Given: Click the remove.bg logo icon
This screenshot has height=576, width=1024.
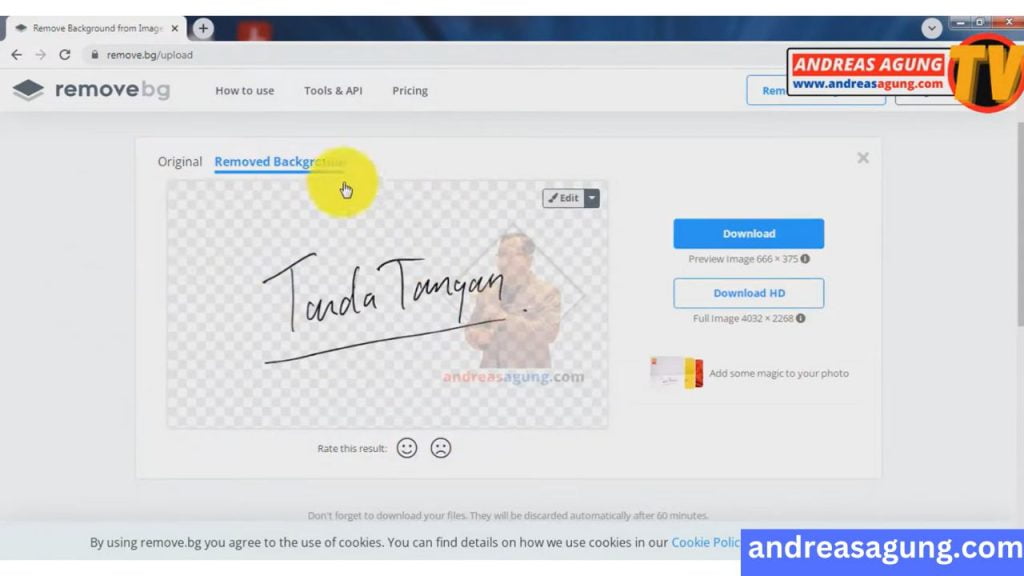Looking at the screenshot, I should pos(28,90).
